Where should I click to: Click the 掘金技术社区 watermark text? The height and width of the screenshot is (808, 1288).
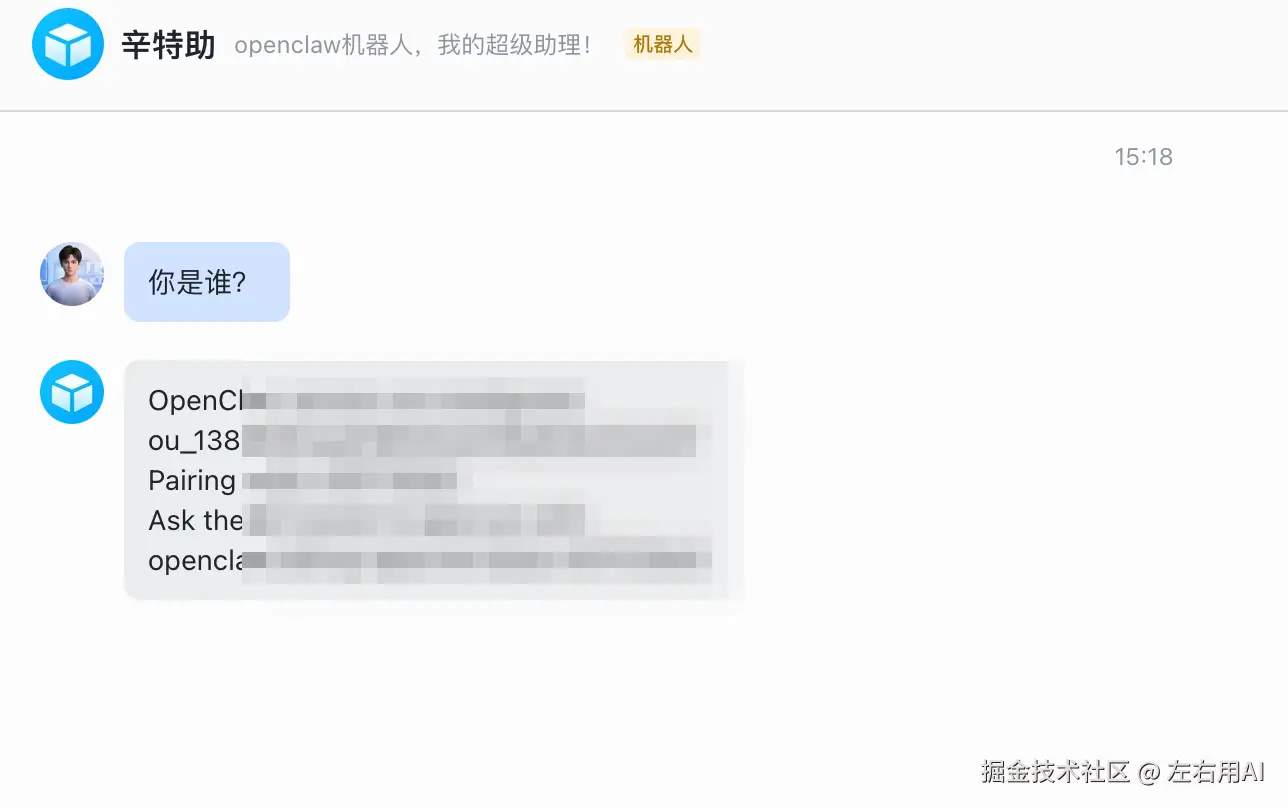point(1056,771)
